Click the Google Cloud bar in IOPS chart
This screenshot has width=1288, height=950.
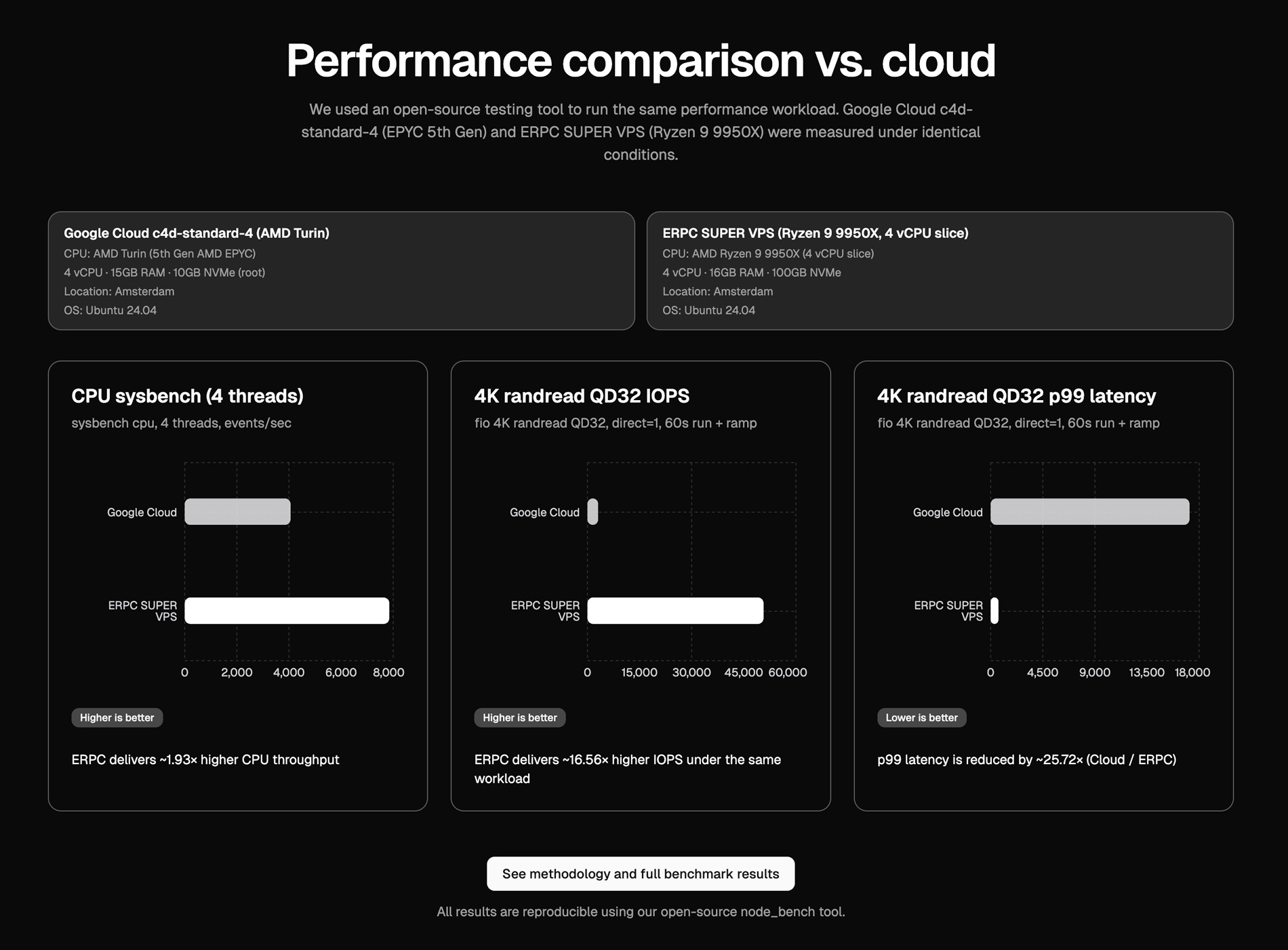click(x=593, y=511)
